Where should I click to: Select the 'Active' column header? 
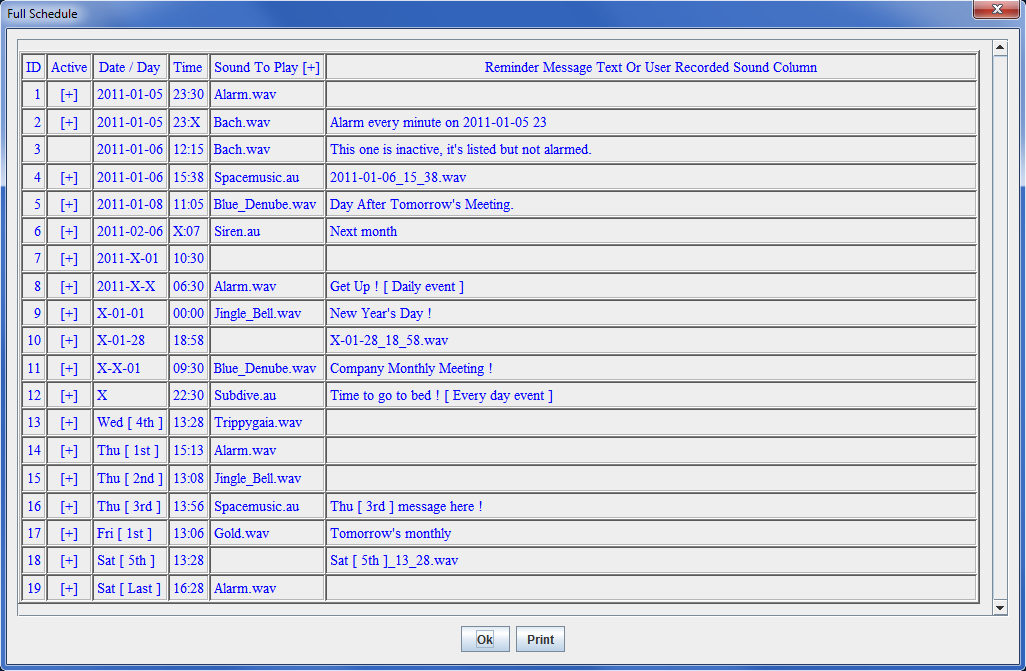69,68
